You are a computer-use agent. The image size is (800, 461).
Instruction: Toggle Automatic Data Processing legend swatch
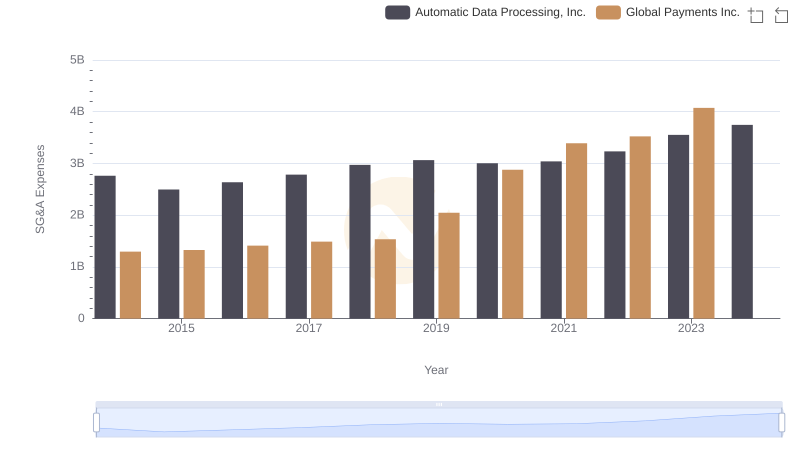point(397,12)
